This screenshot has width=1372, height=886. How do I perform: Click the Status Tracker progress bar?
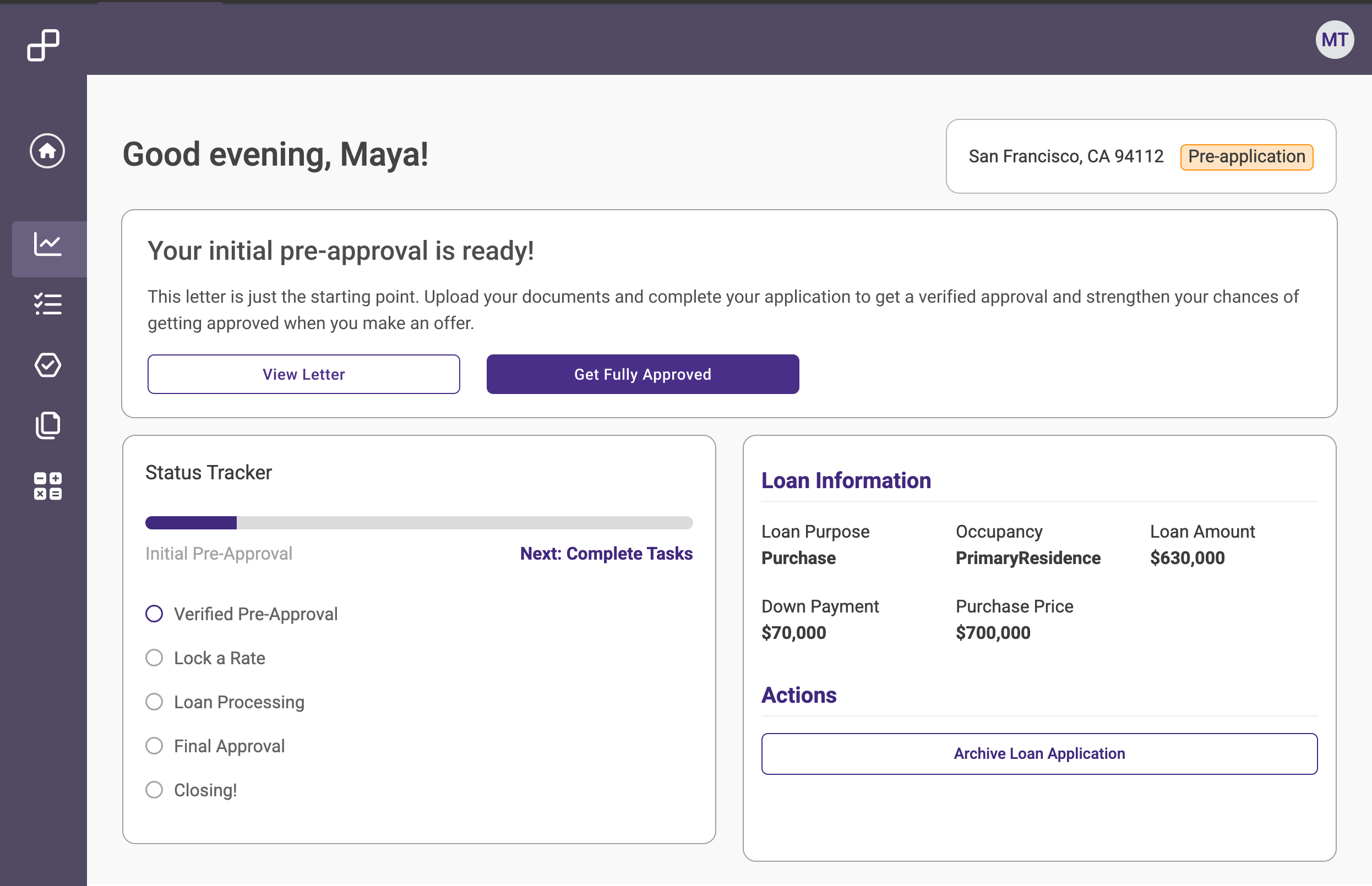(x=418, y=522)
